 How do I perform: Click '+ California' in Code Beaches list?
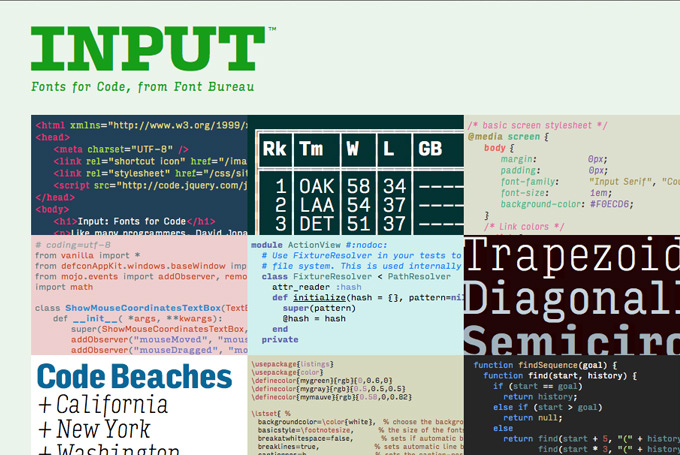[x=103, y=405]
